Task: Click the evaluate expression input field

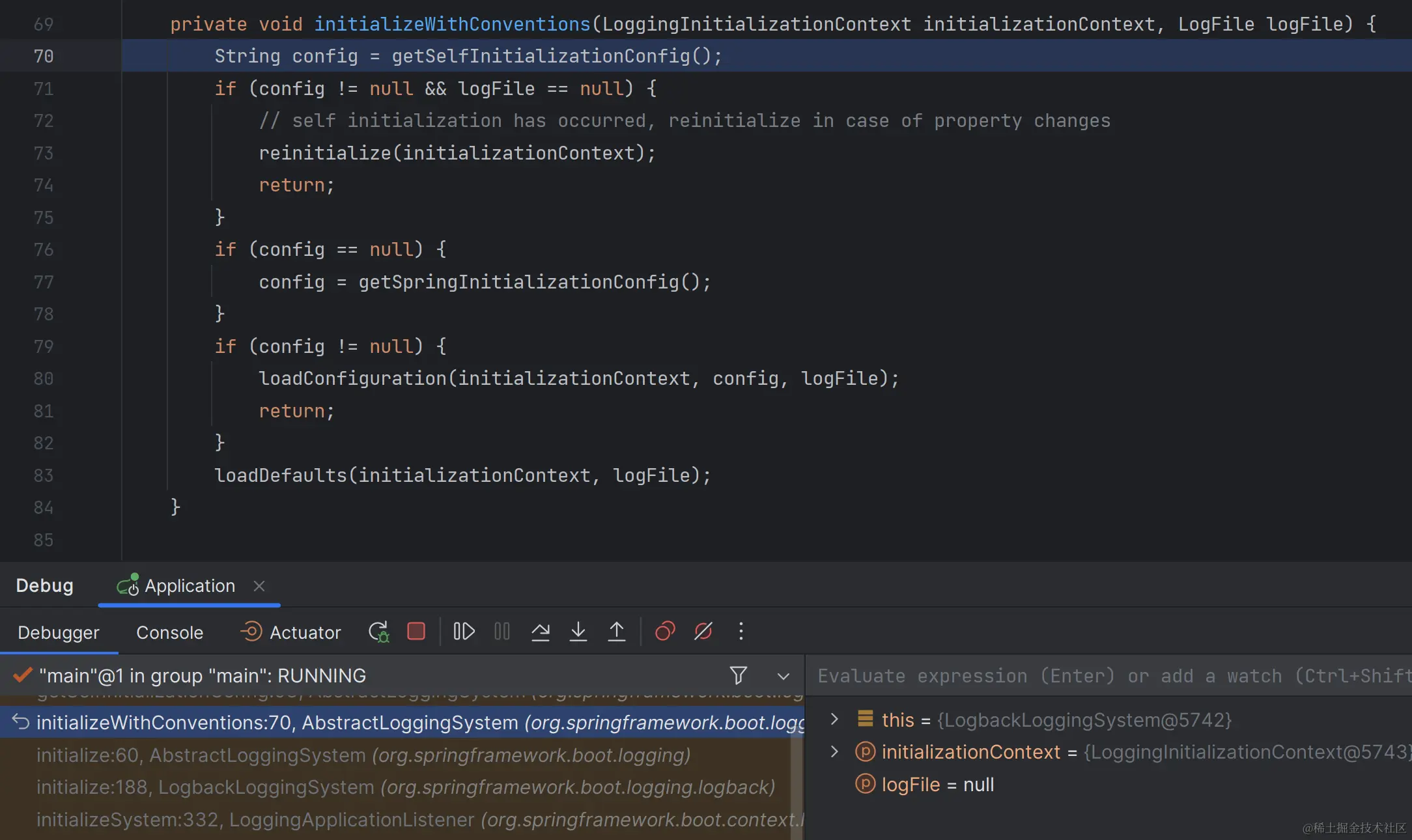Action: coord(1109,676)
